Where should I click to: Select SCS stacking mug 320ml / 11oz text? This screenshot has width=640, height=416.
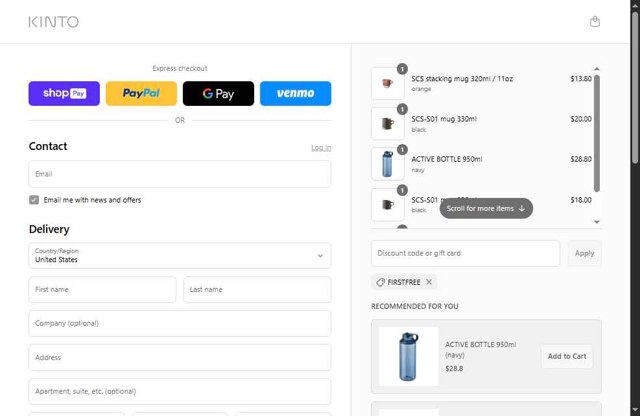(462, 79)
